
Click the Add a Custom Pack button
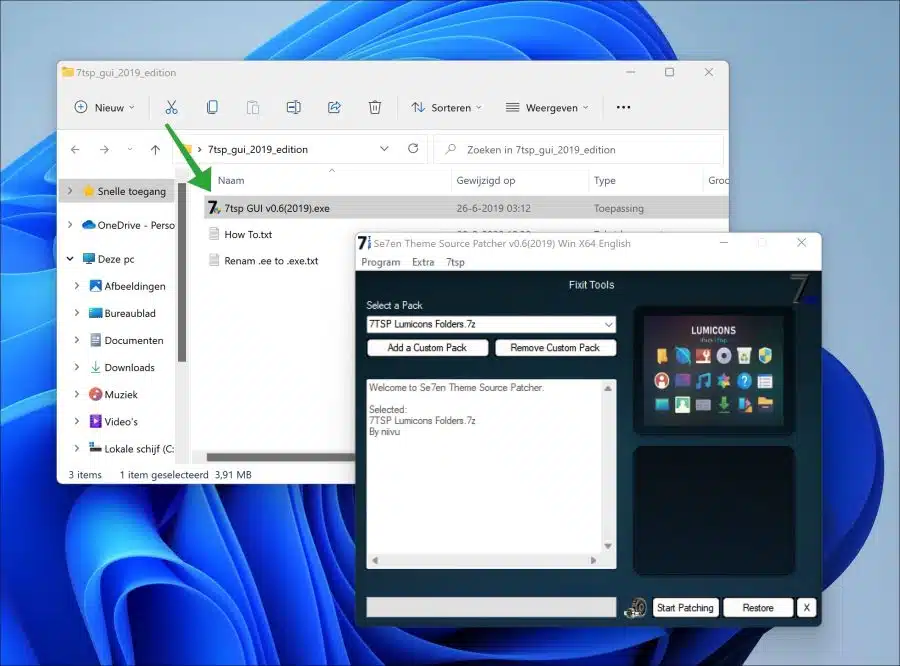click(x=428, y=347)
